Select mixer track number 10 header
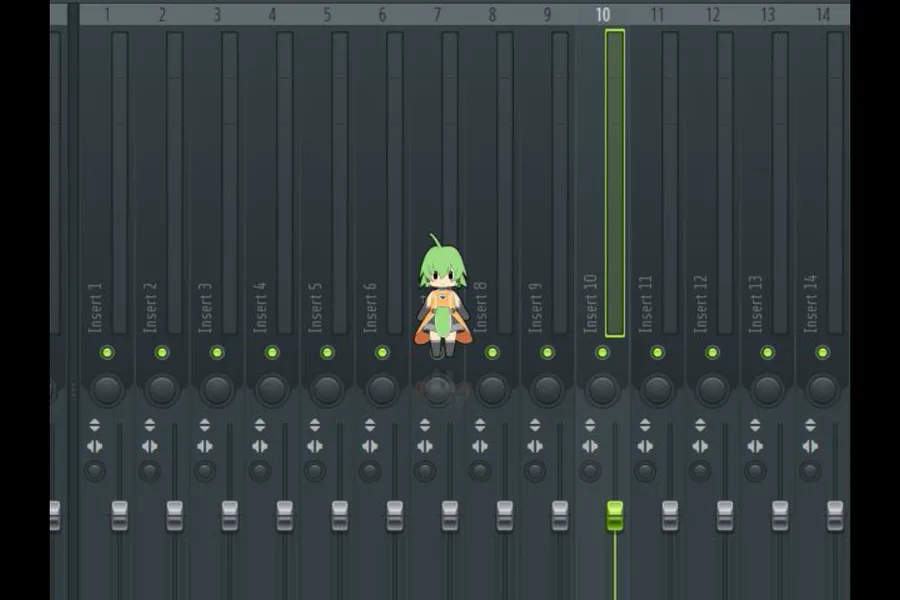The image size is (900, 600). point(602,15)
